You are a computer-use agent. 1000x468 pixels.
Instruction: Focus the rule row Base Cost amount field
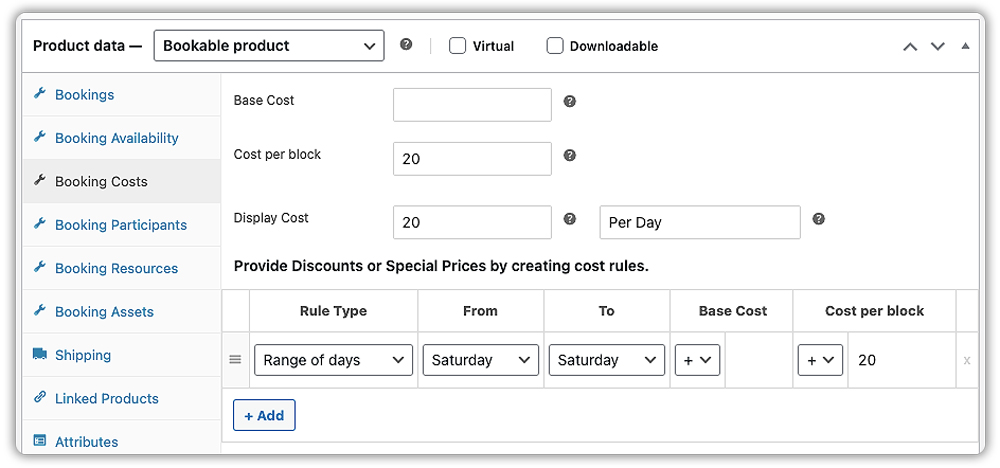(759, 360)
